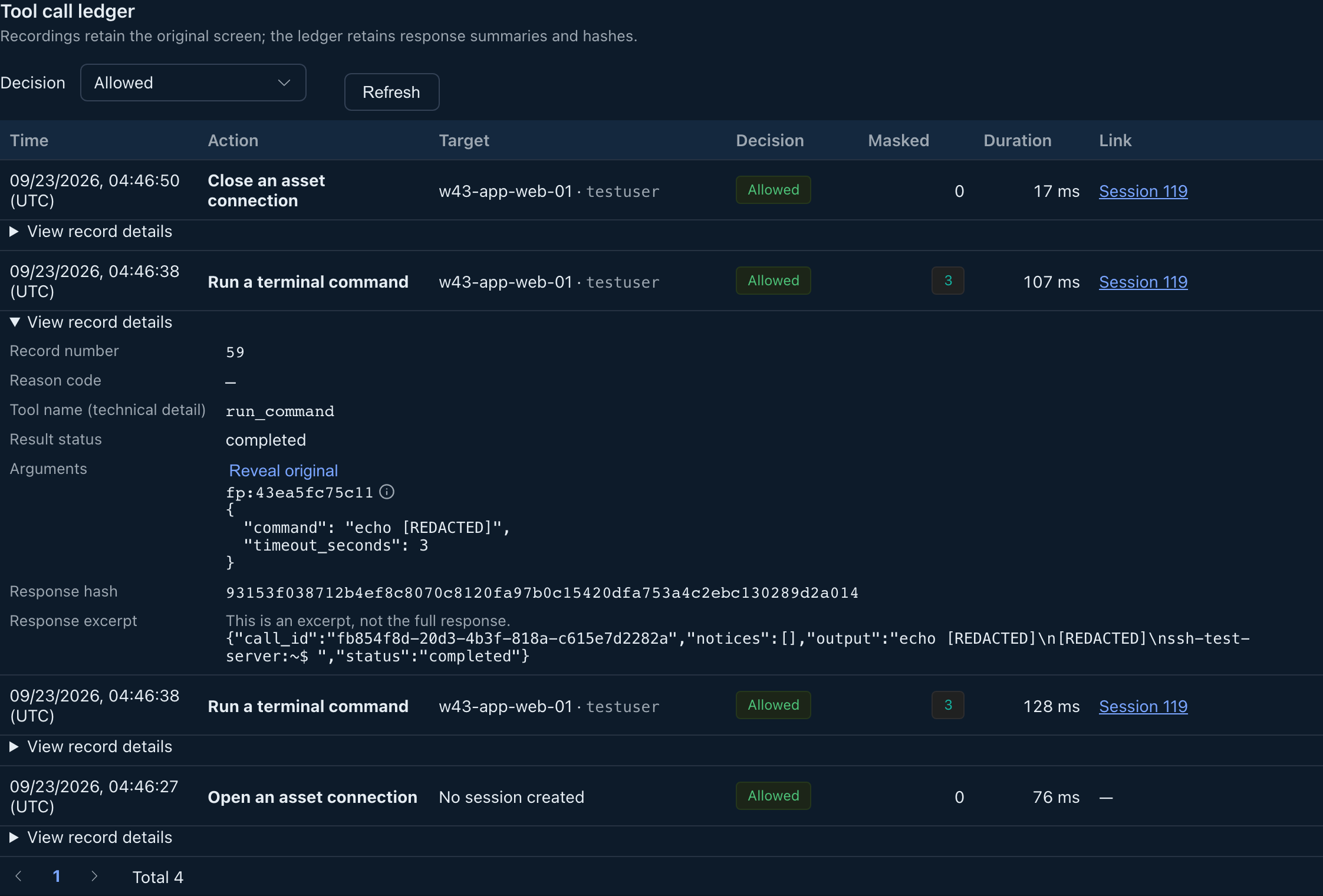
Task: Click the response hash value starting 93153f03
Action: tap(542, 592)
